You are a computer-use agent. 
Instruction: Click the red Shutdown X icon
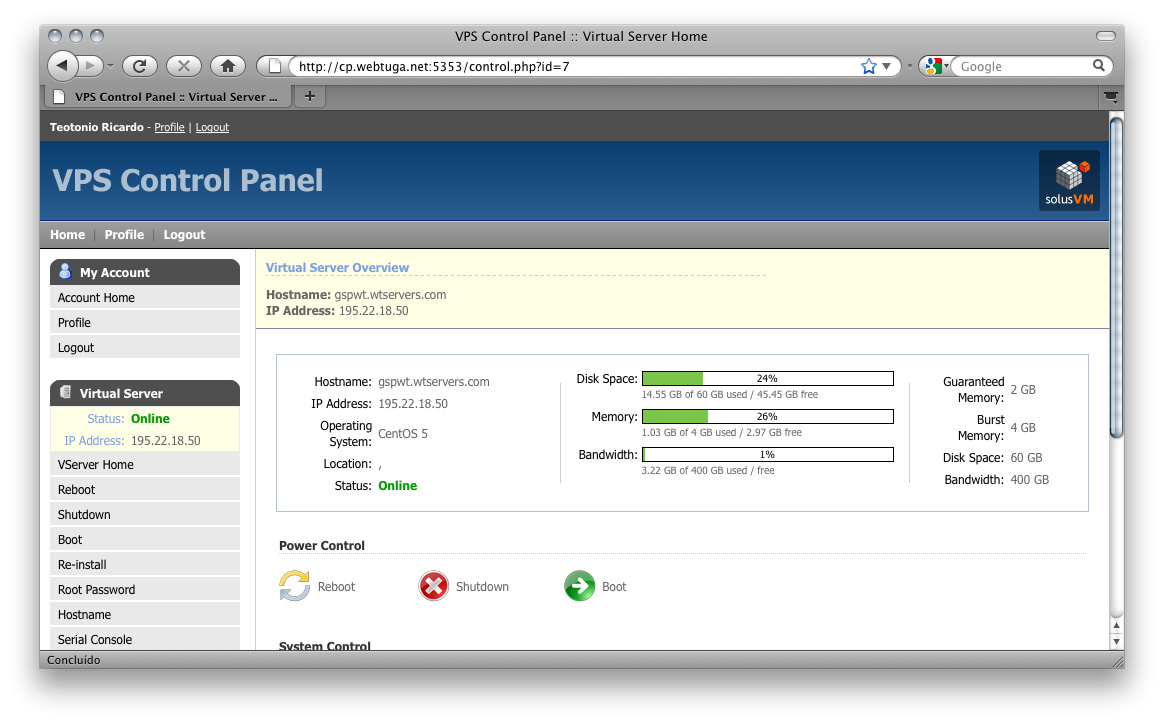click(433, 586)
